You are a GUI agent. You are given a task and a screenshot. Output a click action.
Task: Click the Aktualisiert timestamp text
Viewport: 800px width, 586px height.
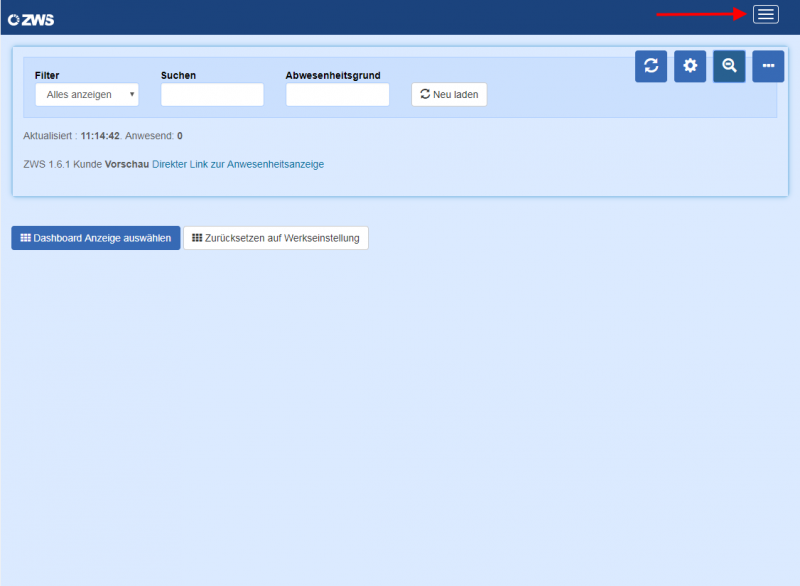(100, 136)
